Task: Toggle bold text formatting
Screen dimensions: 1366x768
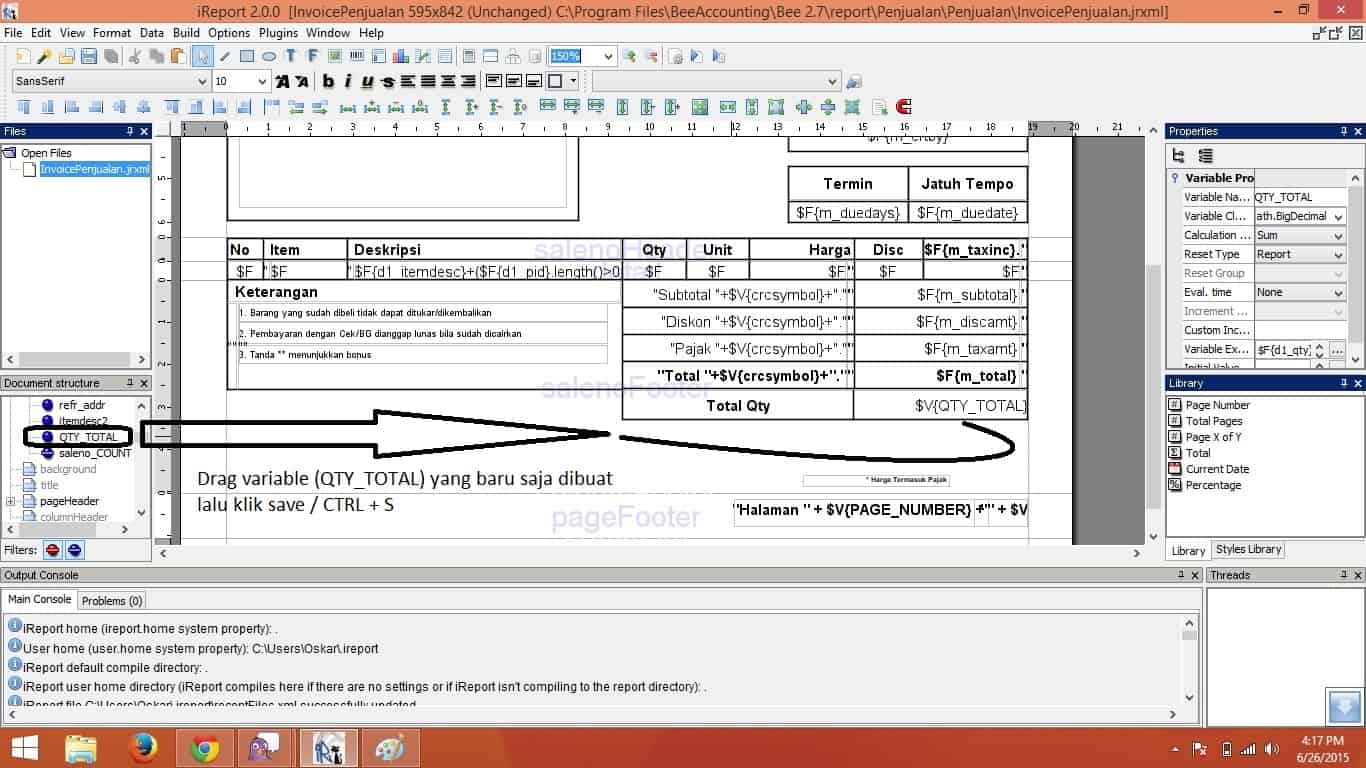Action: coord(328,81)
